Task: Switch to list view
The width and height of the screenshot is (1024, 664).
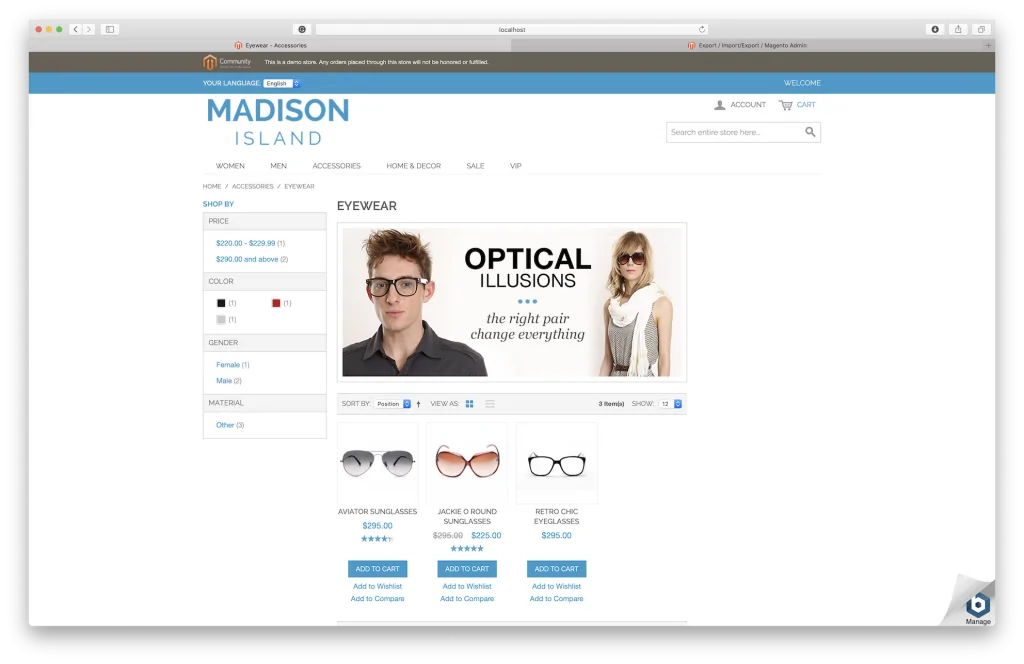Action: pyautogui.click(x=490, y=404)
